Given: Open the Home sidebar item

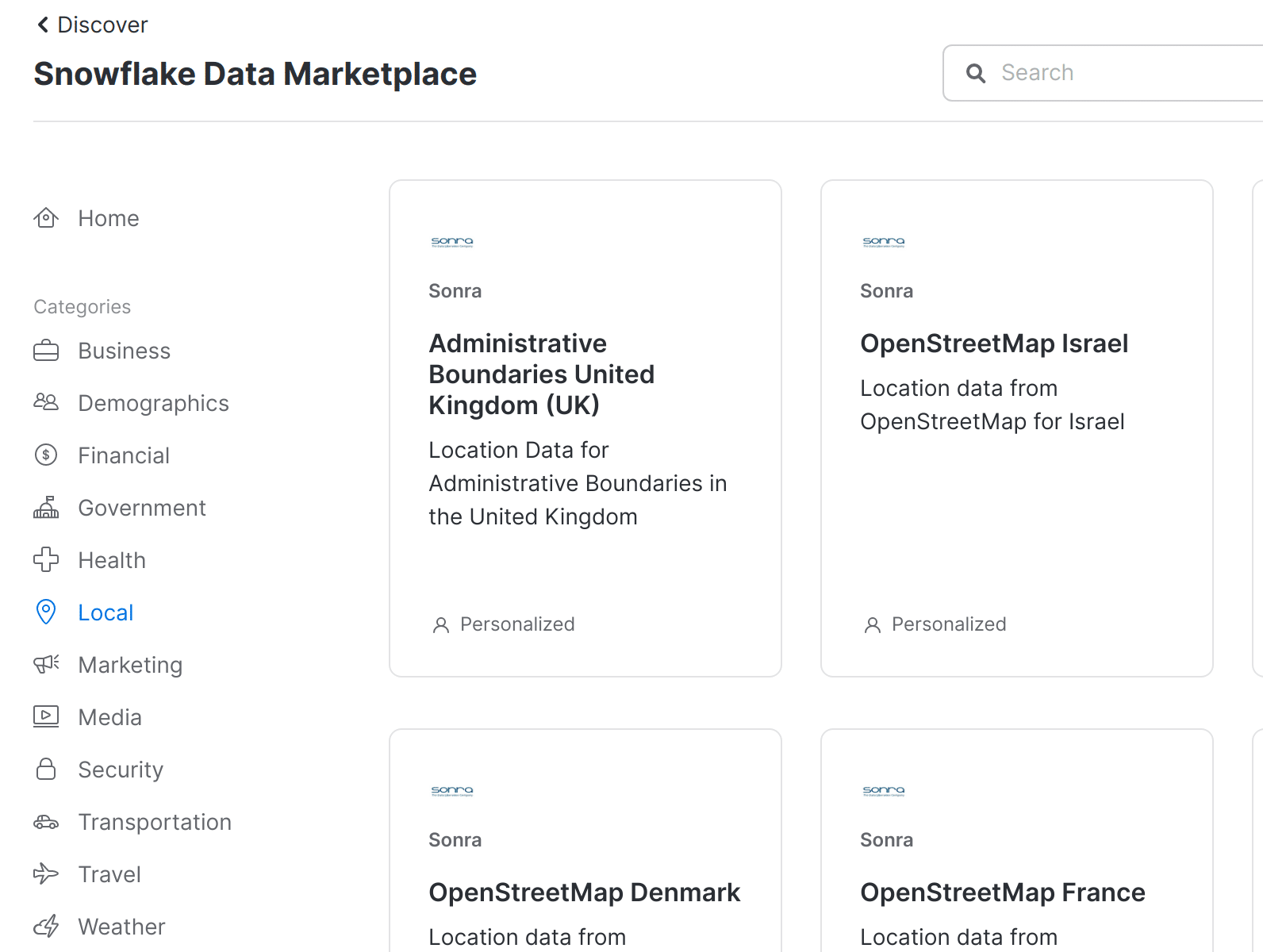Looking at the screenshot, I should (x=86, y=218).
